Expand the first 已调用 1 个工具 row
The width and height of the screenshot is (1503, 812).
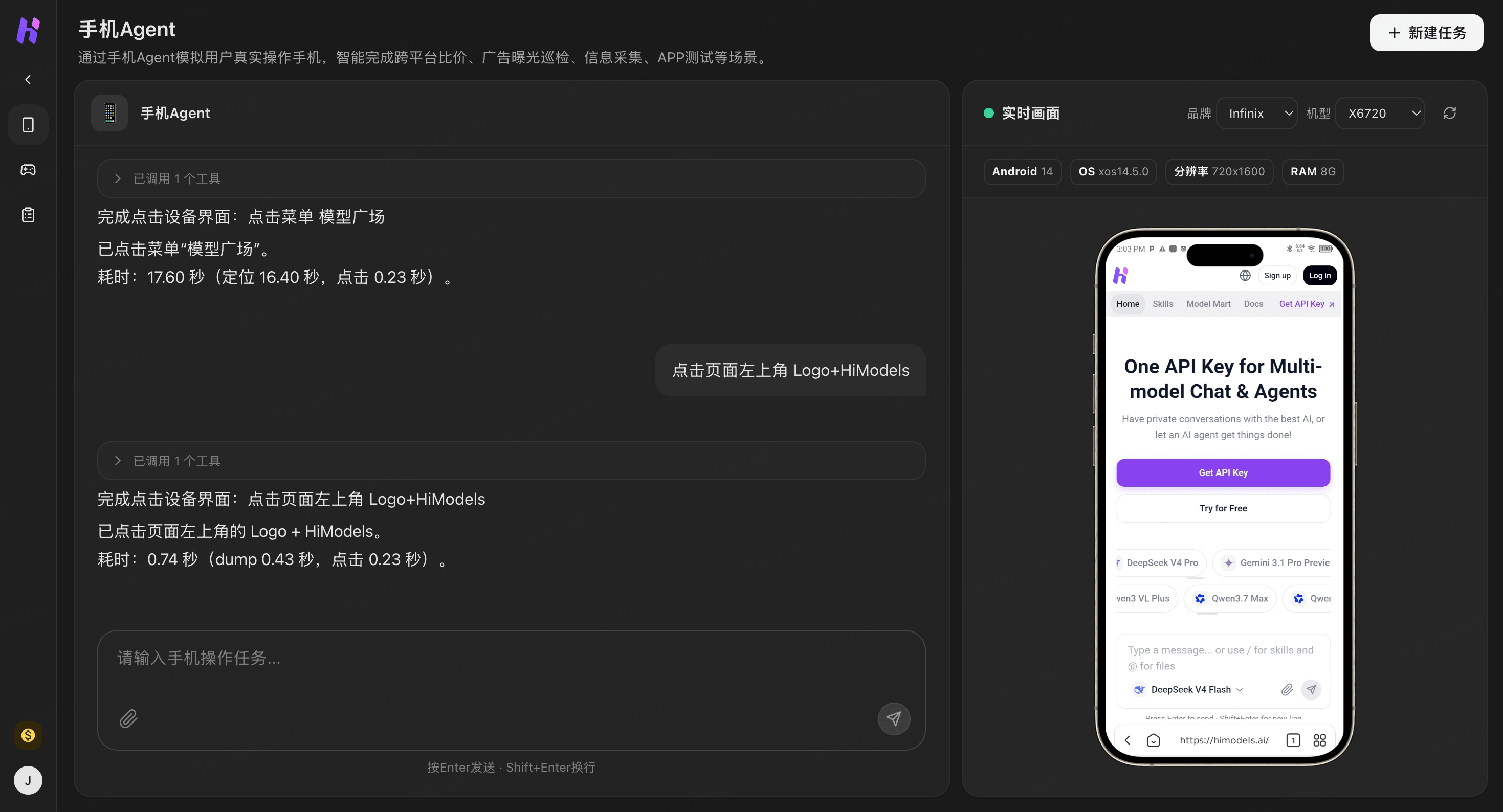pos(511,178)
